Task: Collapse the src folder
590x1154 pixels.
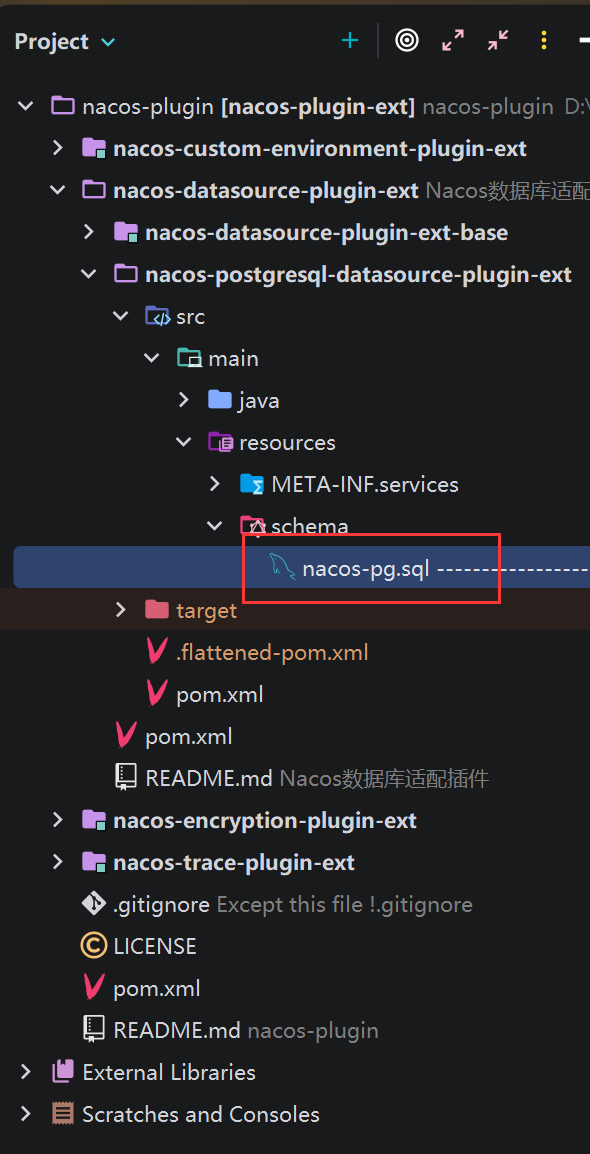Action: [x=120, y=316]
